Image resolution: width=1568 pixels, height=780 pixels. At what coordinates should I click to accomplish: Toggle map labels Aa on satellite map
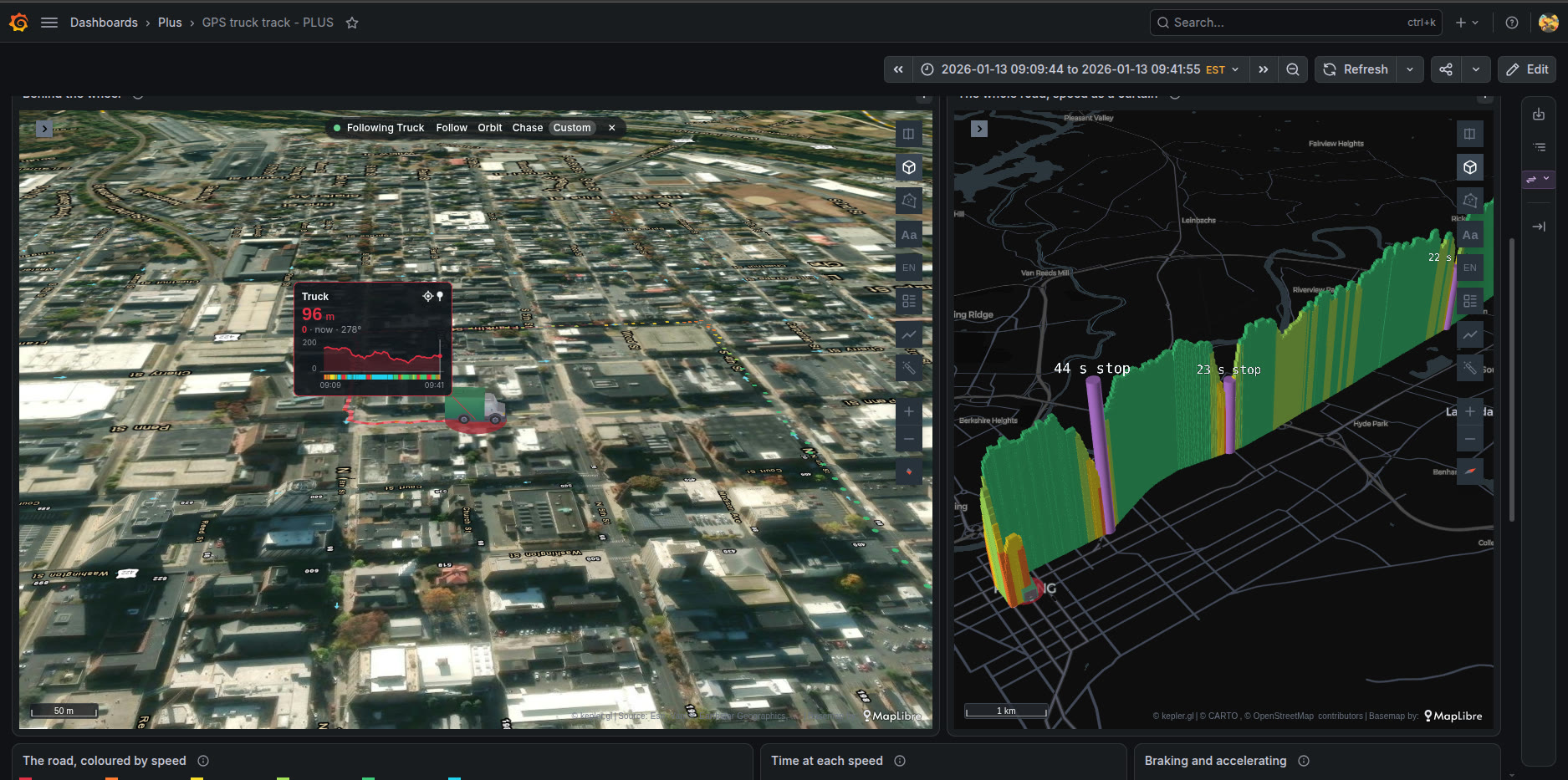point(909,235)
